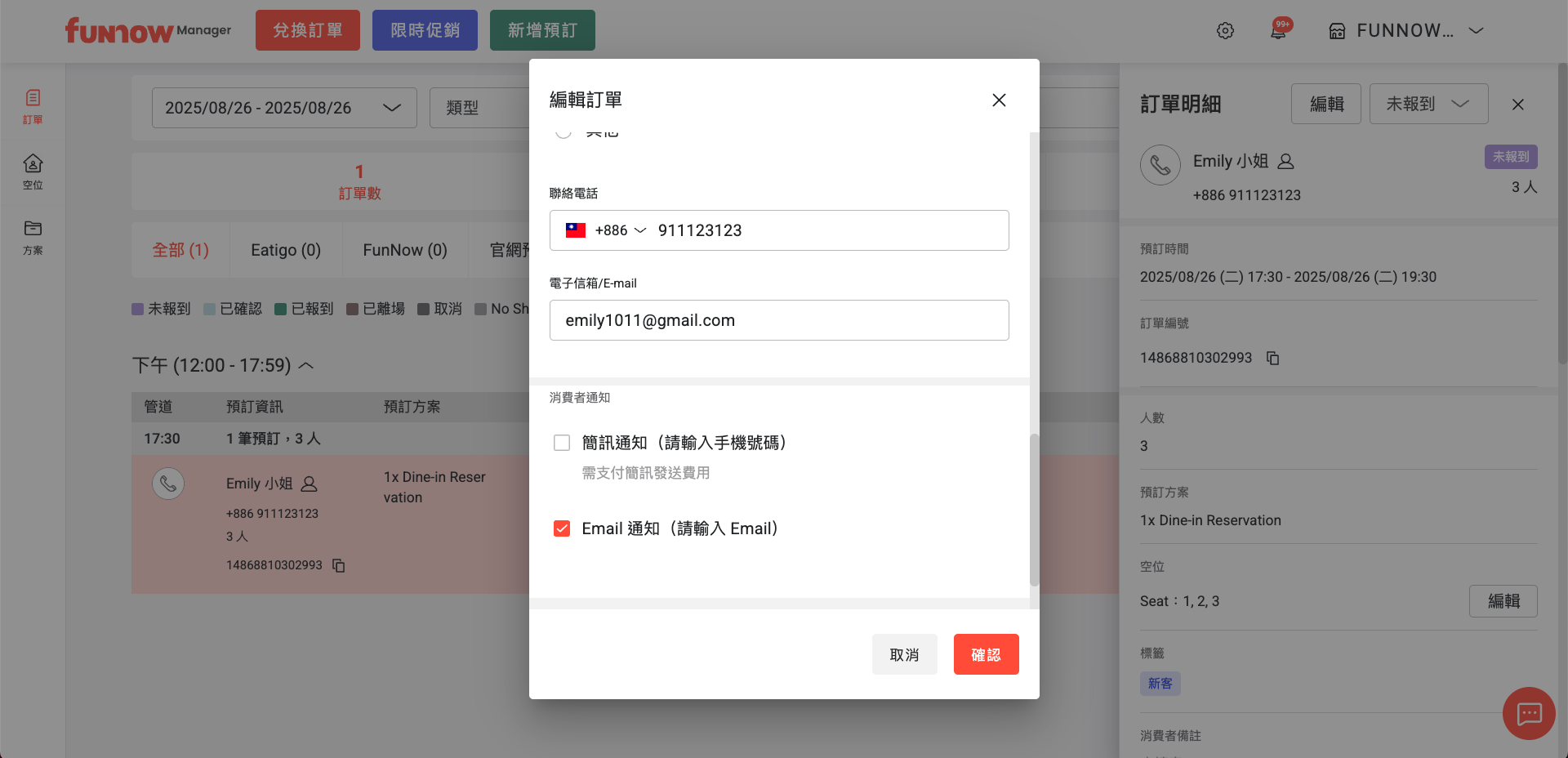Open 方案 plans in sidebar
Image resolution: width=1568 pixels, height=758 pixels.
tap(33, 237)
